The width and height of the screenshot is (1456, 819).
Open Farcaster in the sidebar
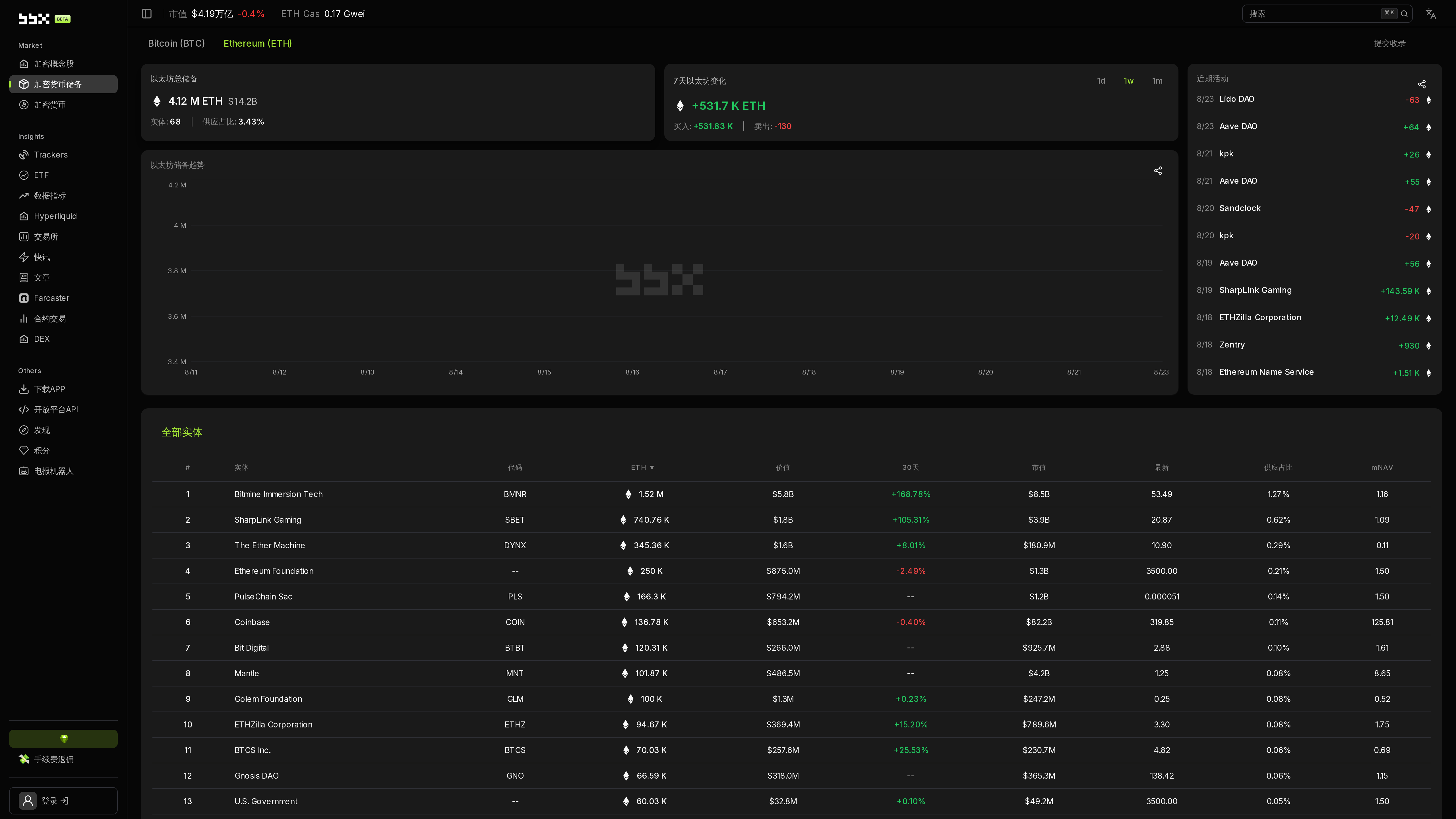pos(63,298)
